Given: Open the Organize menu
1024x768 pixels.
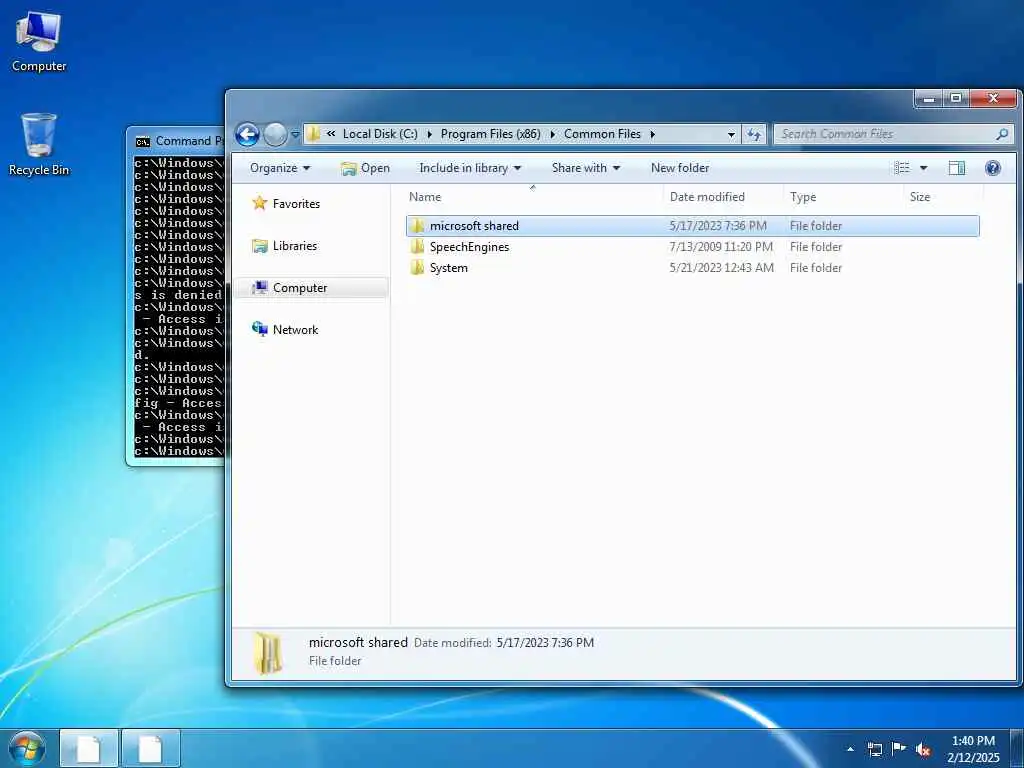Looking at the screenshot, I should (280, 168).
